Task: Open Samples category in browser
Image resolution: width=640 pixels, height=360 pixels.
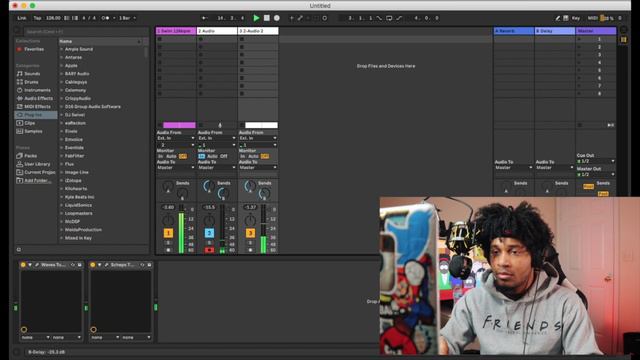Action: [33, 131]
